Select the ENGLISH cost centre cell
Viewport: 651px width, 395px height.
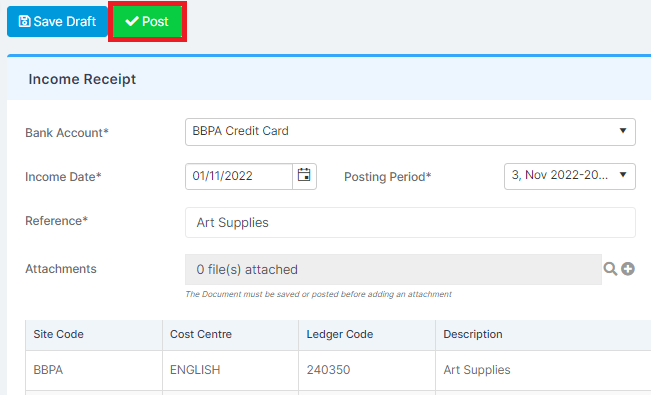coord(230,370)
